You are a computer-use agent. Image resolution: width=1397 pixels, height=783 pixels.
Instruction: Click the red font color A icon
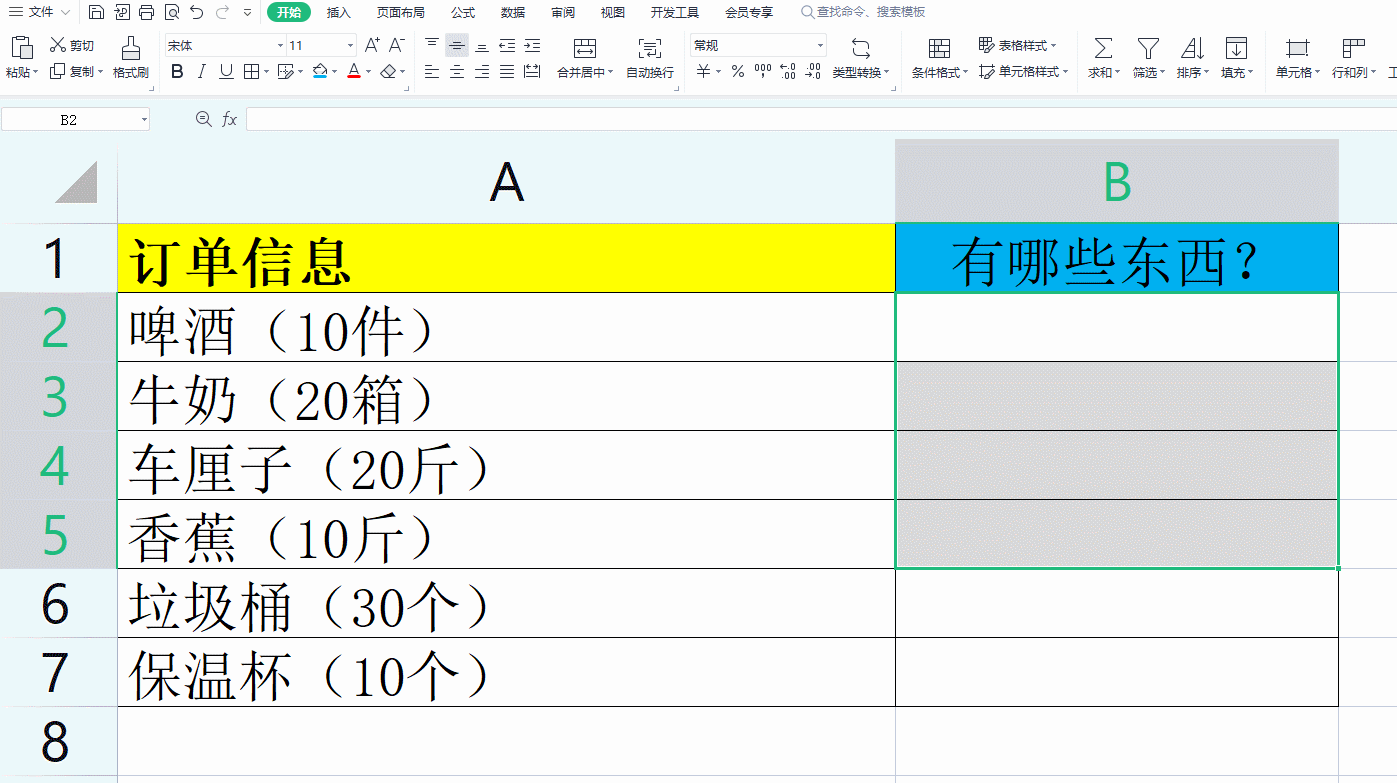pyautogui.click(x=353, y=71)
